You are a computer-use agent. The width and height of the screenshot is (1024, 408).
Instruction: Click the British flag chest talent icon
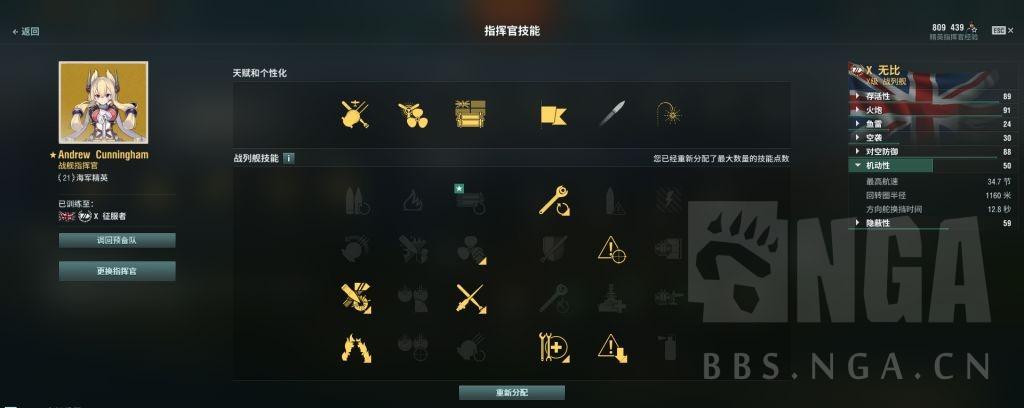[470, 114]
